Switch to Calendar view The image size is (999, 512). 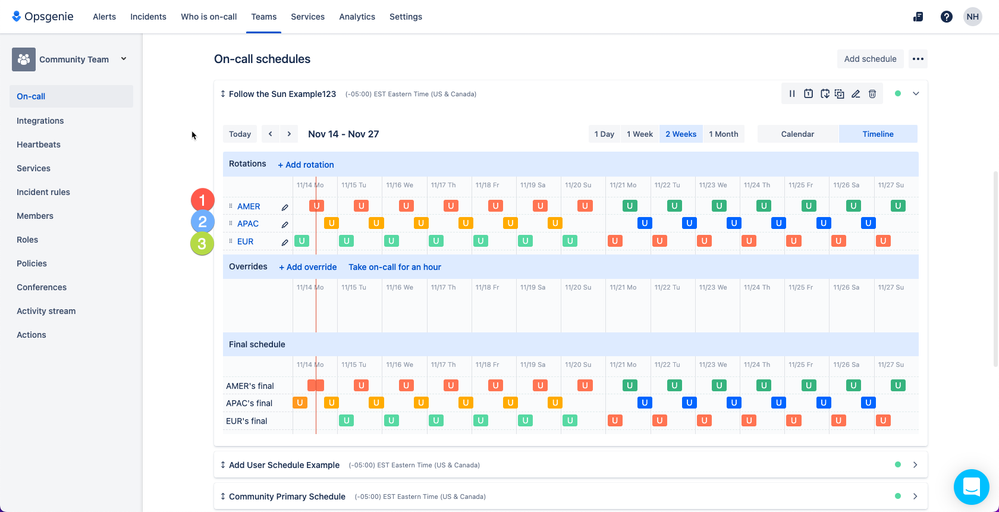[798, 134]
